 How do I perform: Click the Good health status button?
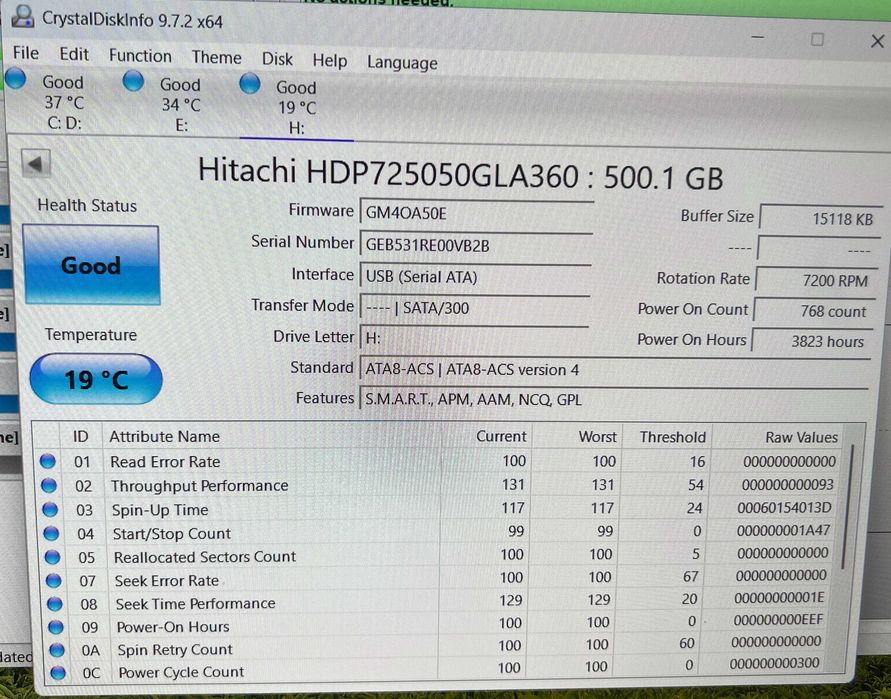(x=91, y=265)
